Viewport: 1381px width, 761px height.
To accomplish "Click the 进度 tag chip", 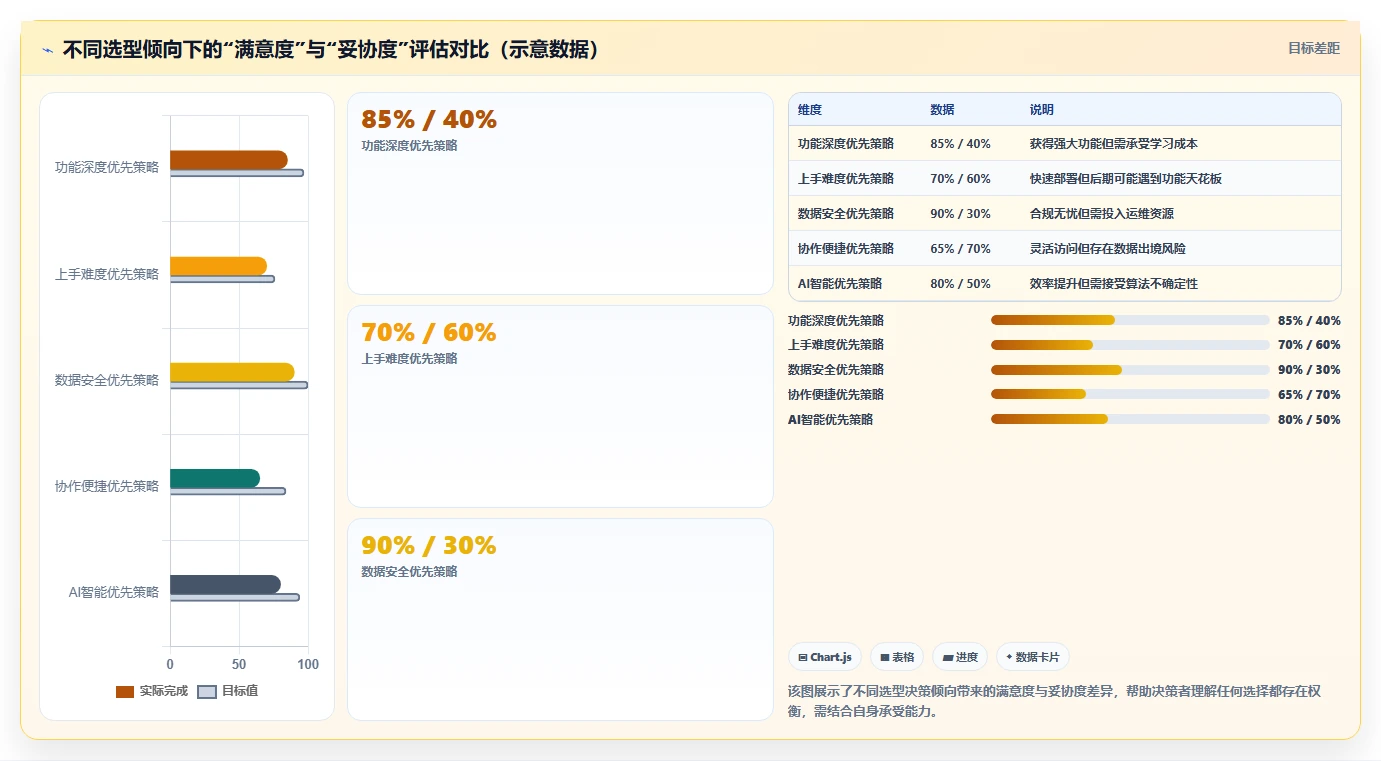I will click(x=960, y=657).
